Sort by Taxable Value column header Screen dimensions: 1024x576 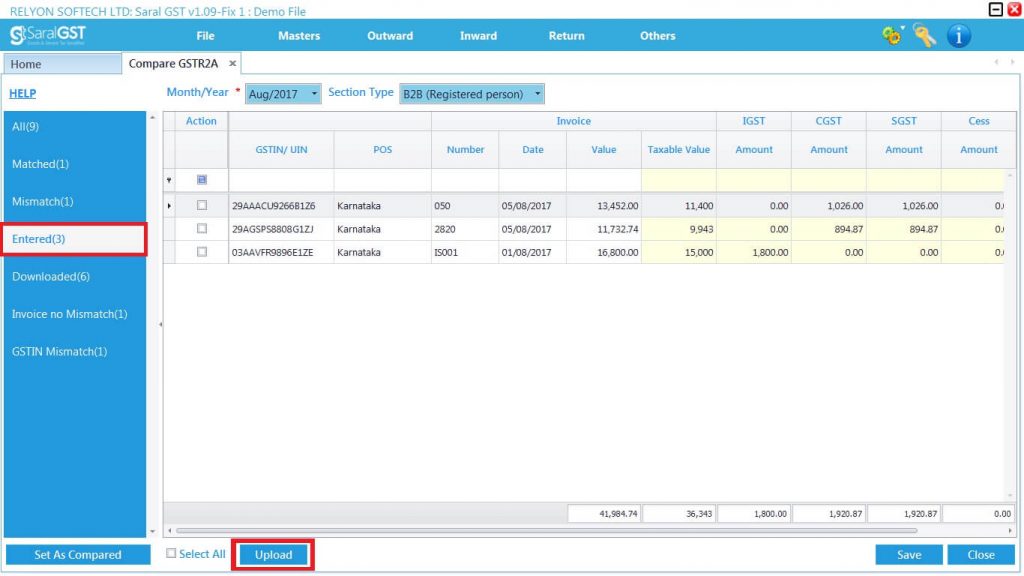(679, 150)
